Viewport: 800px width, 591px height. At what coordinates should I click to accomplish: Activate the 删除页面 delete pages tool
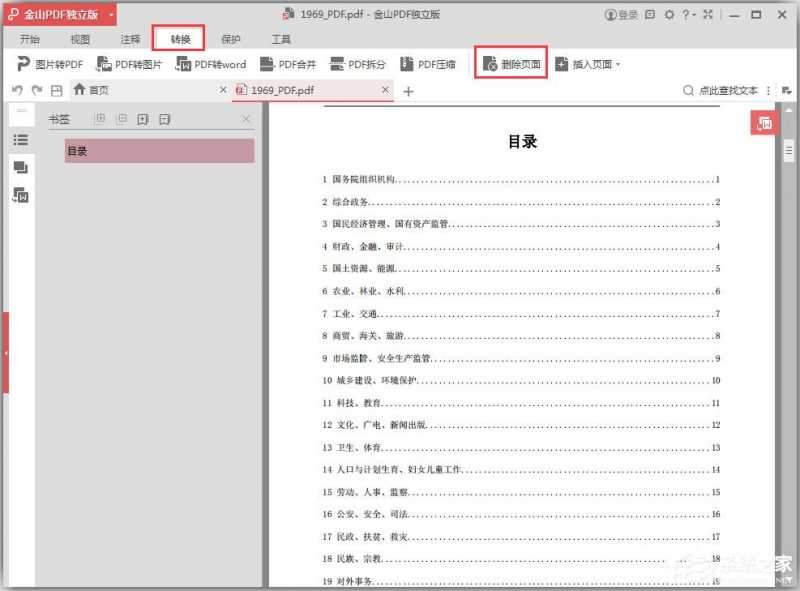(512, 62)
